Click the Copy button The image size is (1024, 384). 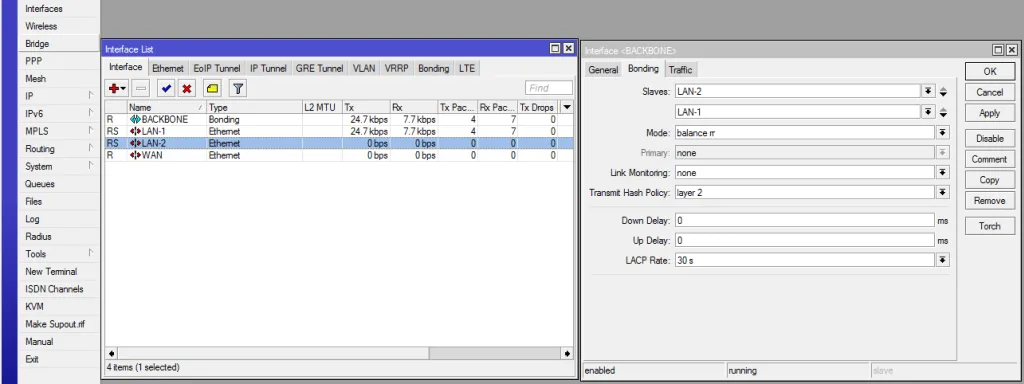point(989,180)
